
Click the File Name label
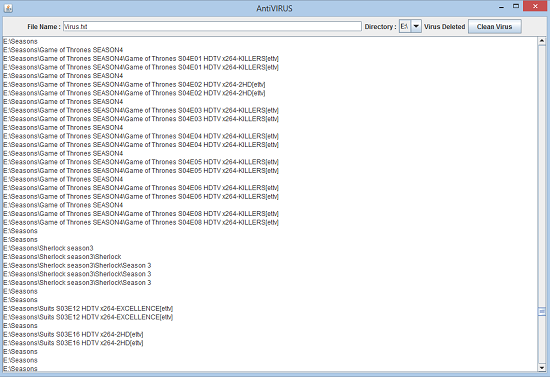[x=44, y=27]
